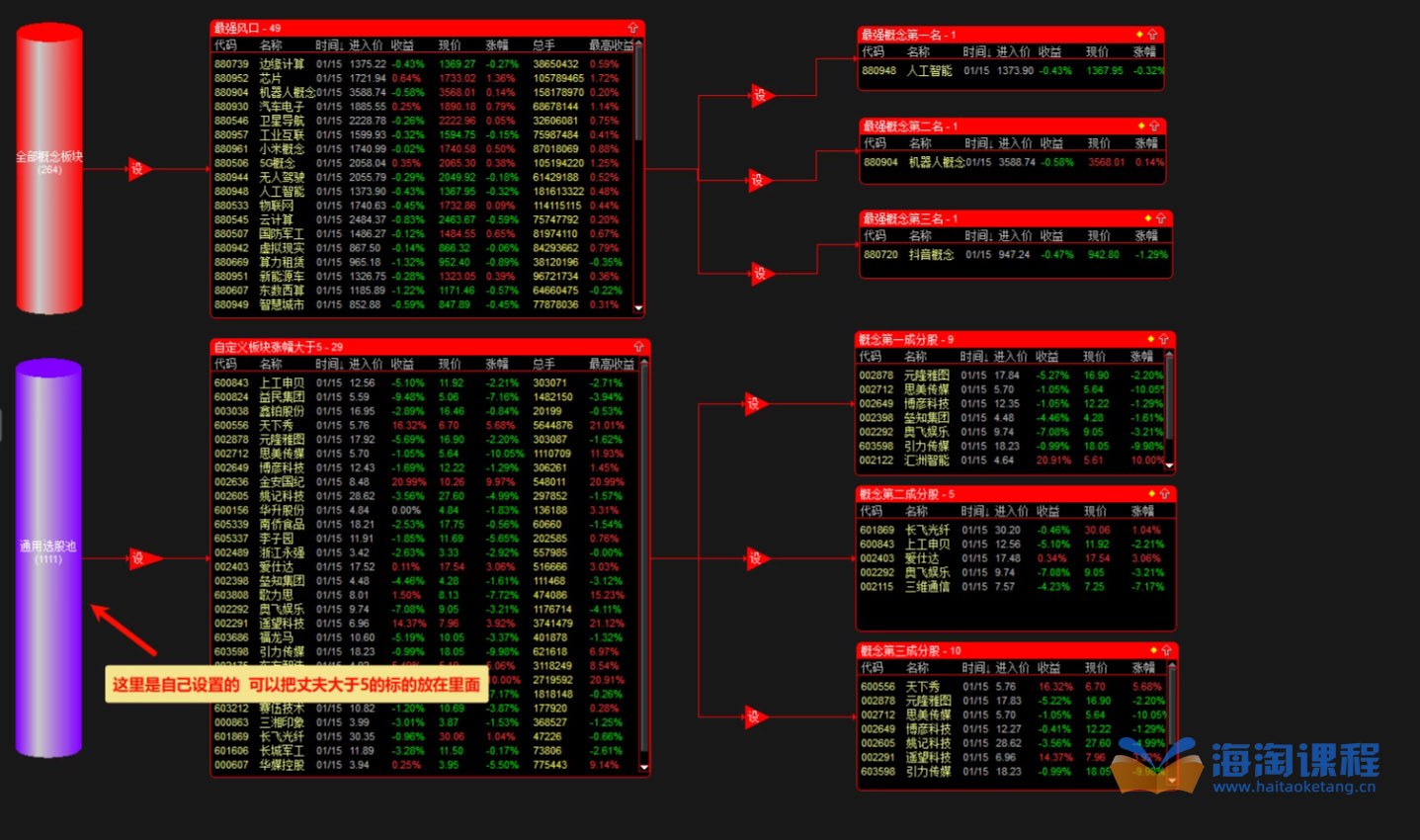Collapse the 概念第二成分股 panel using up arrow
This screenshot has height=840, width=1420.
pyautogui.click(x=1164, y=494)
